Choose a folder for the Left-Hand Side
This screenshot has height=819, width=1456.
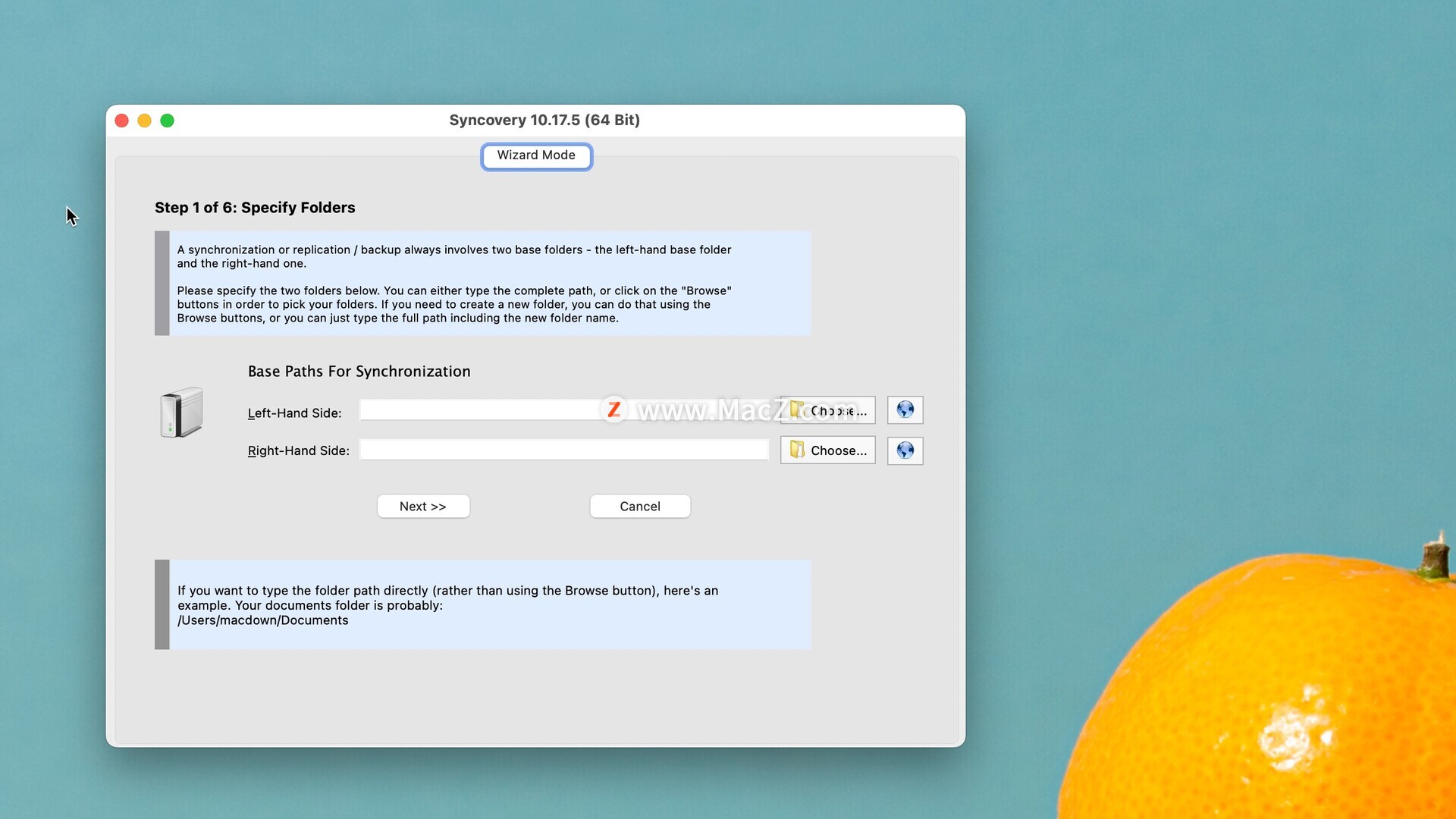[827, 410]
